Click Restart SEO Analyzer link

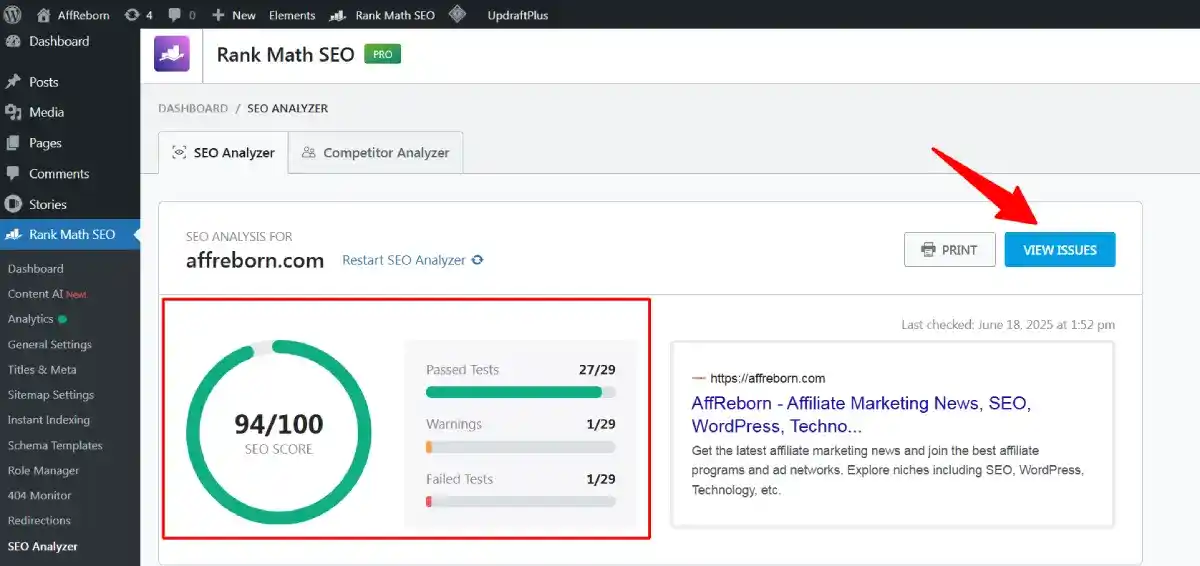(x=413, y=260)
